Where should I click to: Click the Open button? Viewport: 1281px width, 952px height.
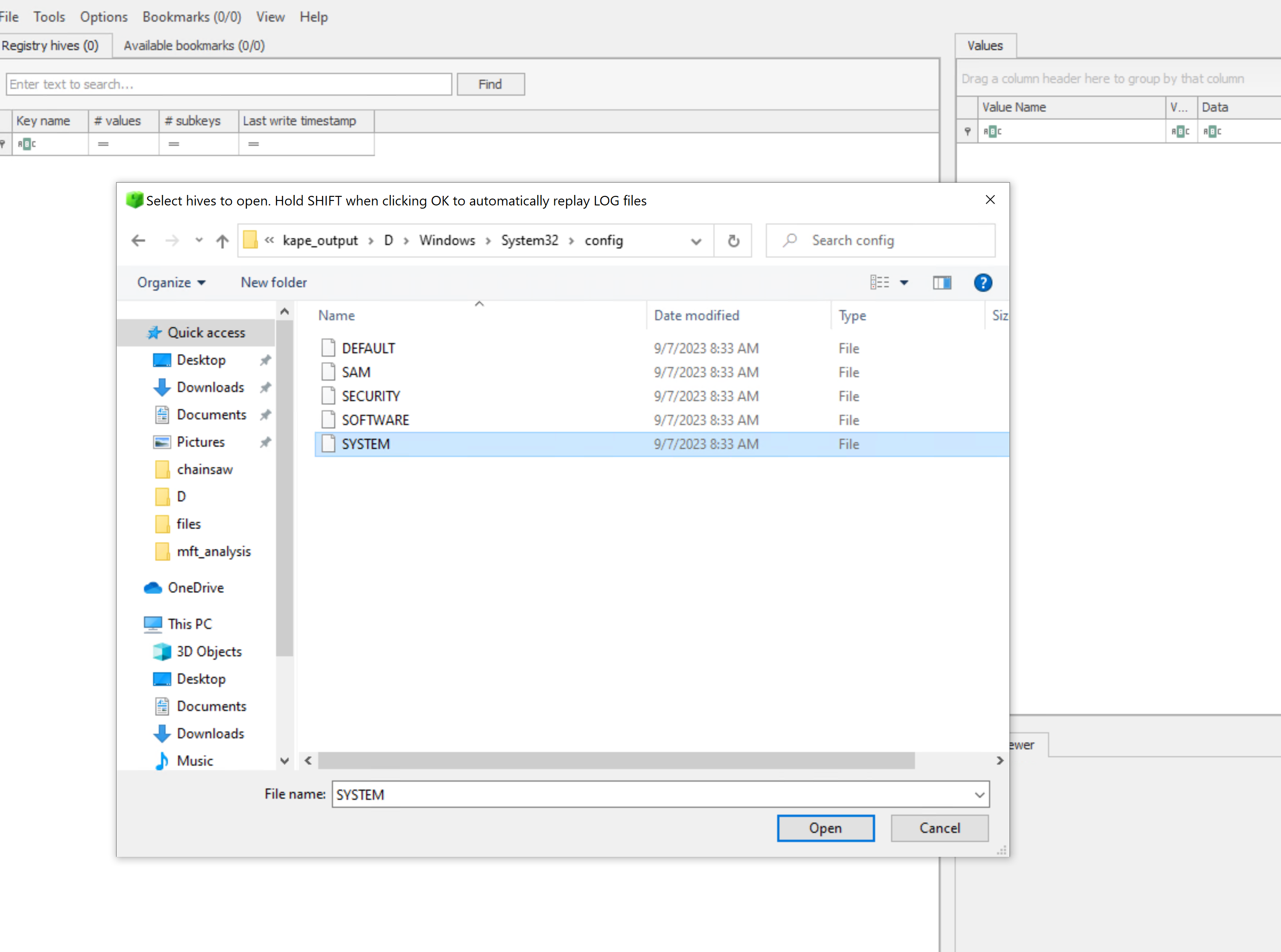825,828
